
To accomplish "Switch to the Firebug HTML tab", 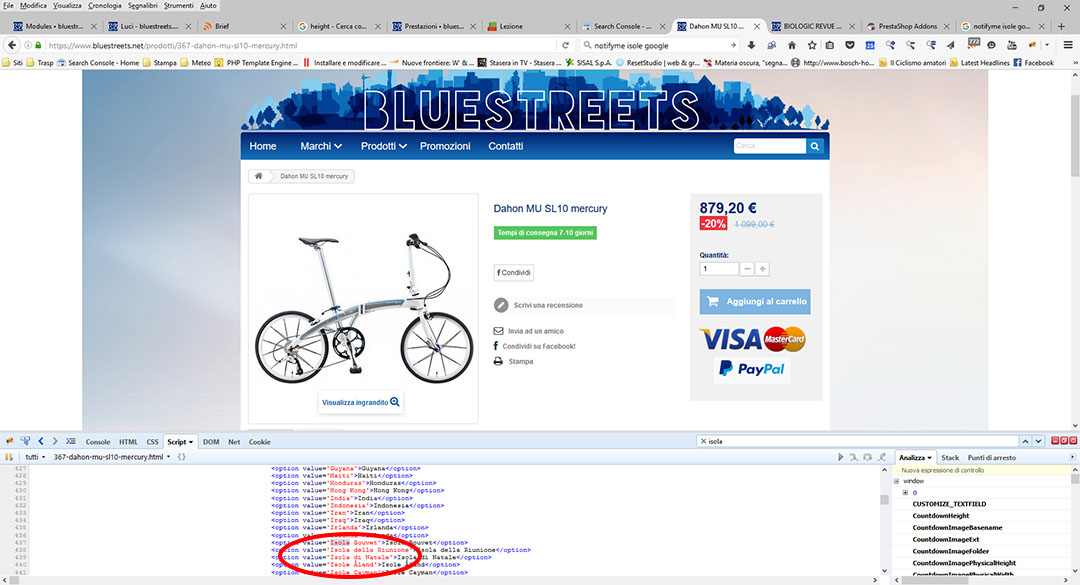I will pyautogui.click(x=128, y=442).
